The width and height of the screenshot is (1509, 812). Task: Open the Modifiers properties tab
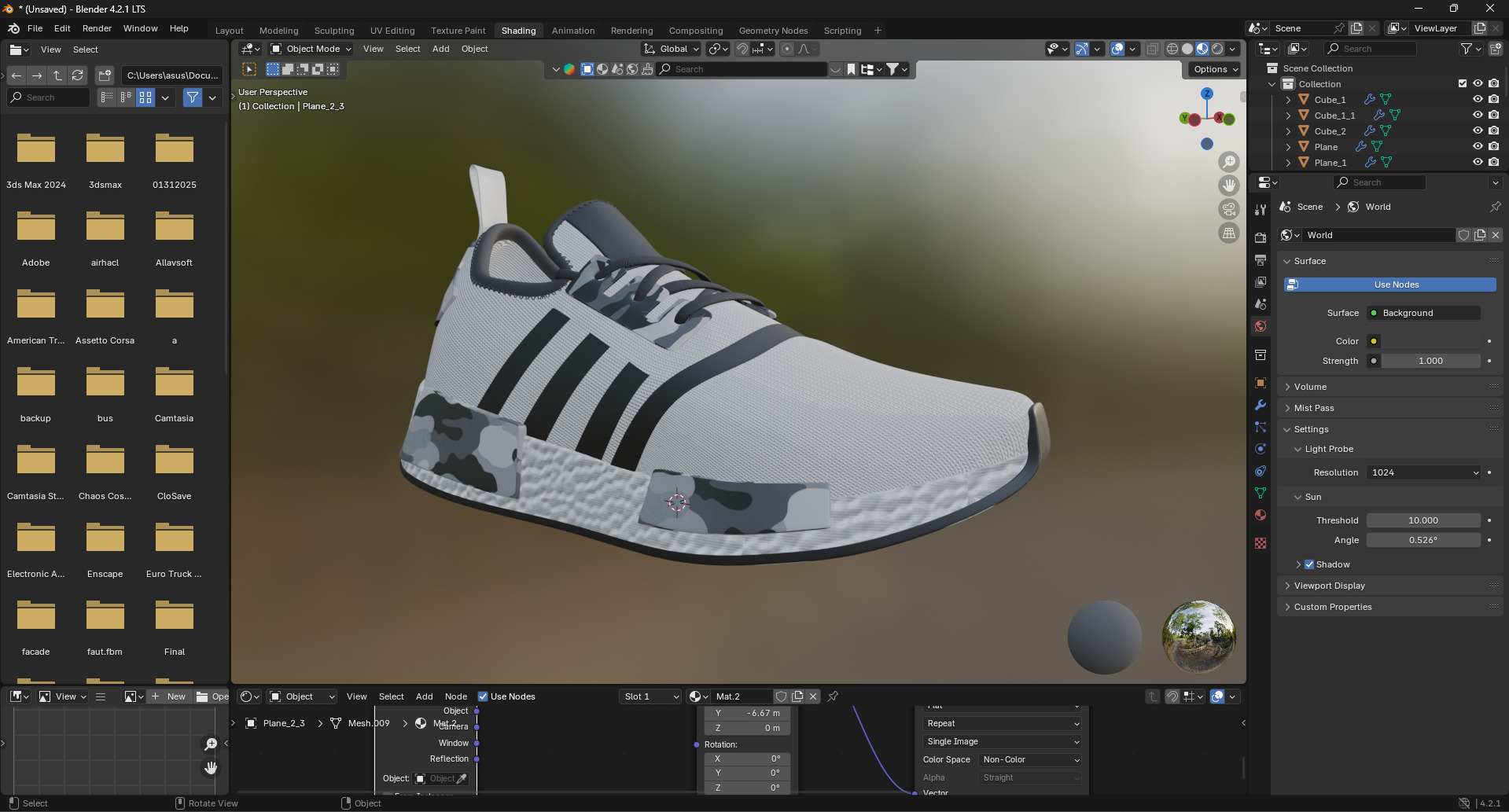1261,405
